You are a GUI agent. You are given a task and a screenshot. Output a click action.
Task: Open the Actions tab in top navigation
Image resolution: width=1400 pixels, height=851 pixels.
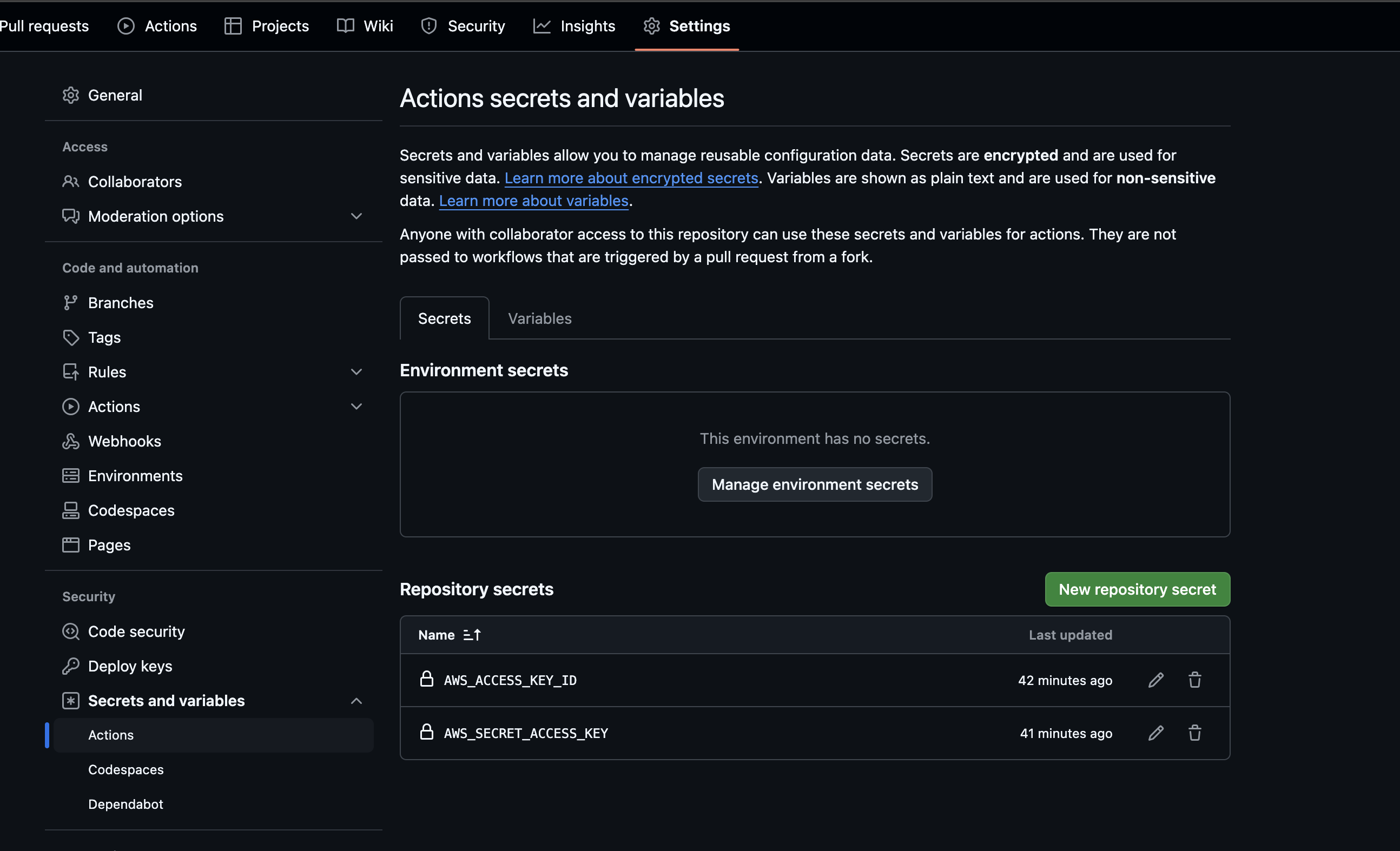[157, 25]
